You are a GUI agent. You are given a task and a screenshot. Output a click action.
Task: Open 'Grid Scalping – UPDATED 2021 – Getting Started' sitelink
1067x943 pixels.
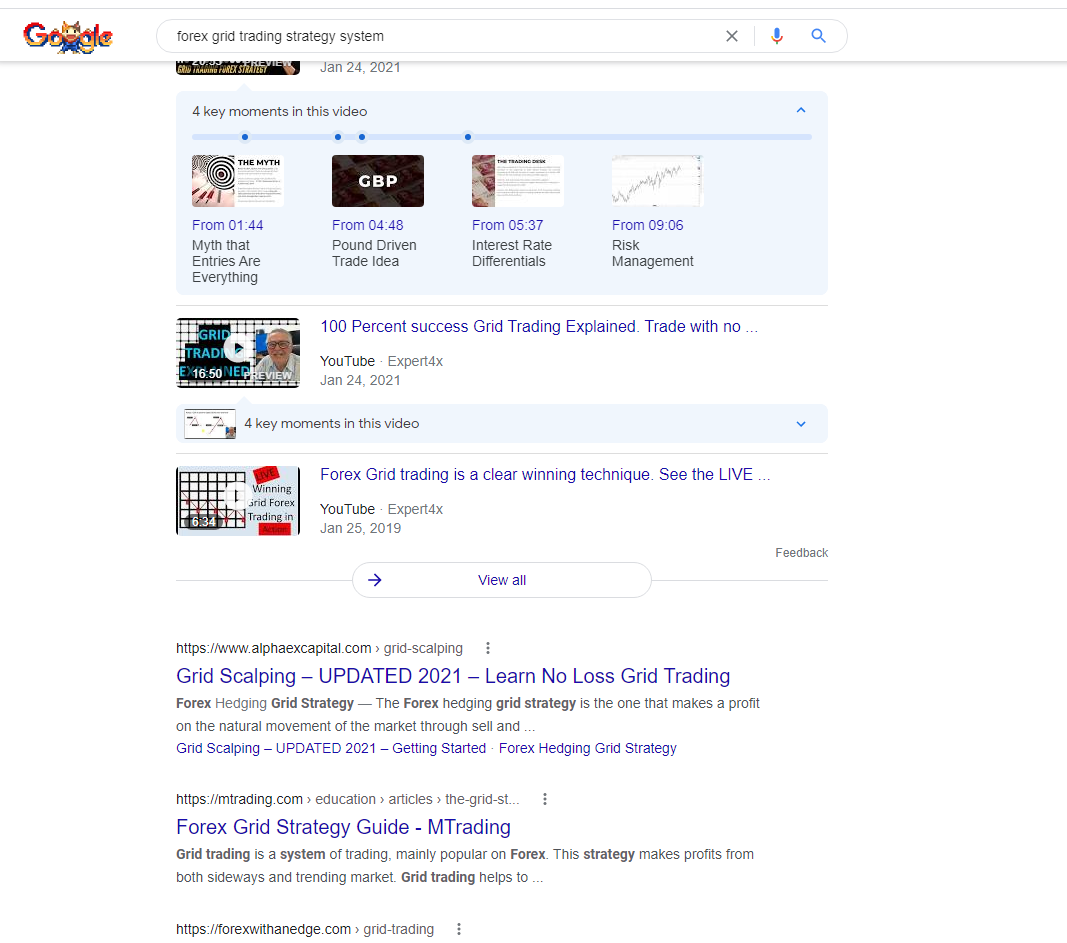[331, 748]
